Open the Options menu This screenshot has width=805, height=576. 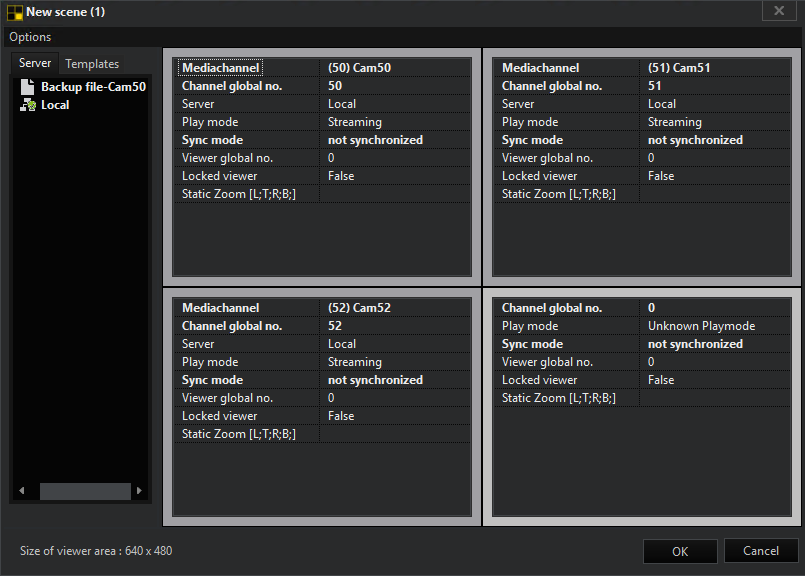(x=30, y=37)
